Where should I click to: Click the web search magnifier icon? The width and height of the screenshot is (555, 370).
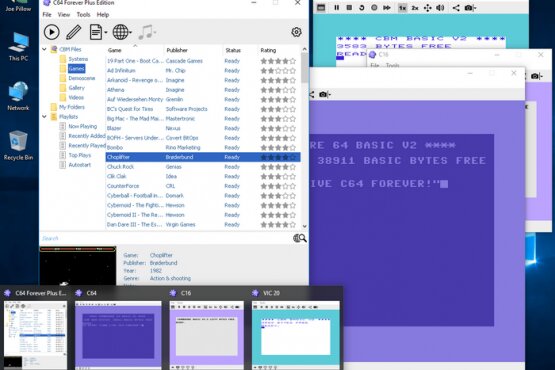click(x=300, y=238)
